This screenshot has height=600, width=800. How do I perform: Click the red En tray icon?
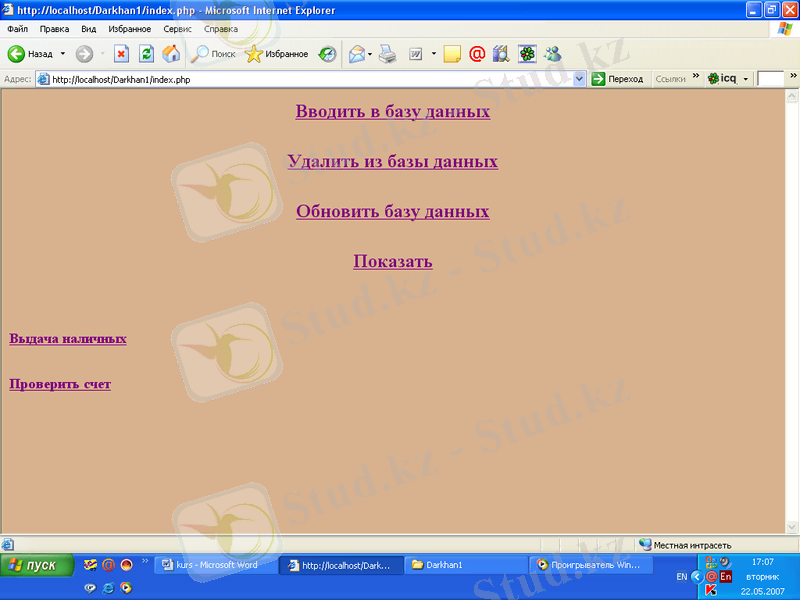pyautogui.click(x=726, y=577)
